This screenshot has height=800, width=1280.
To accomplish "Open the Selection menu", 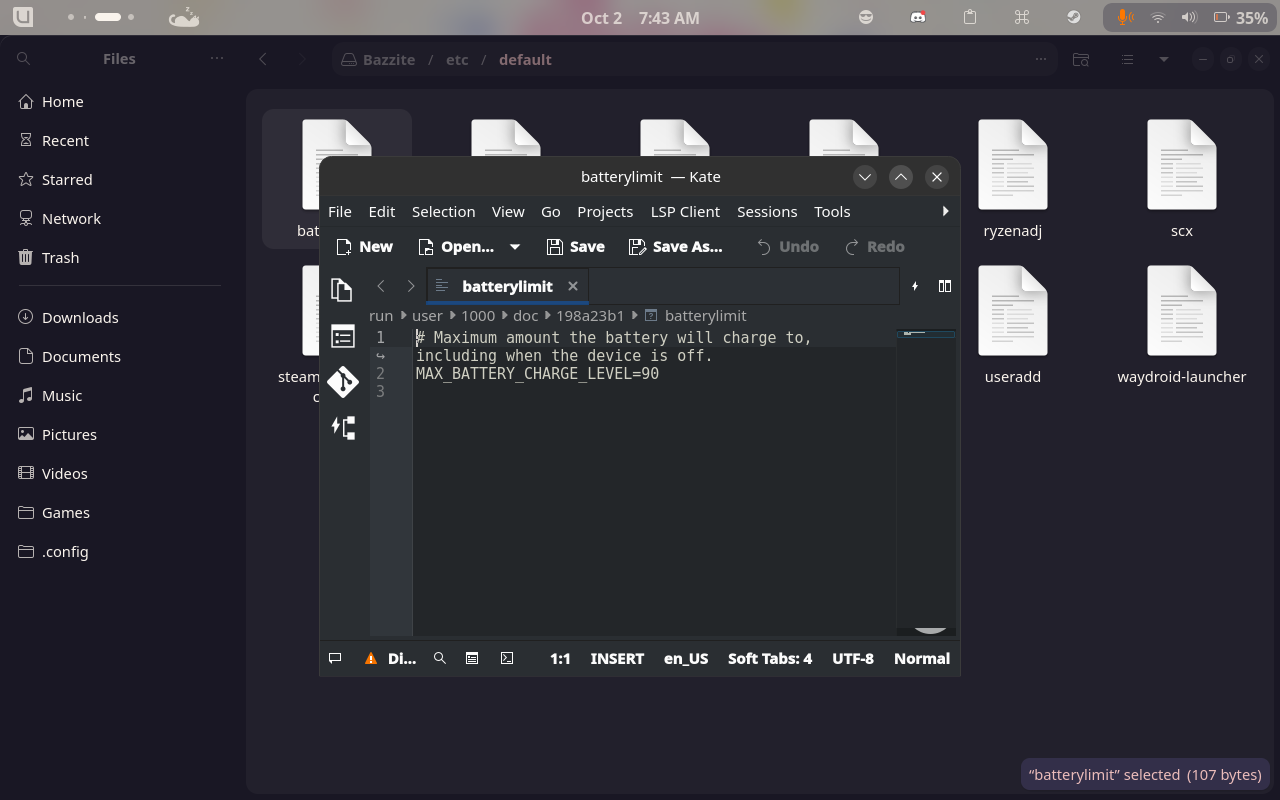I will pyautogui.click(x=443, y=211).
